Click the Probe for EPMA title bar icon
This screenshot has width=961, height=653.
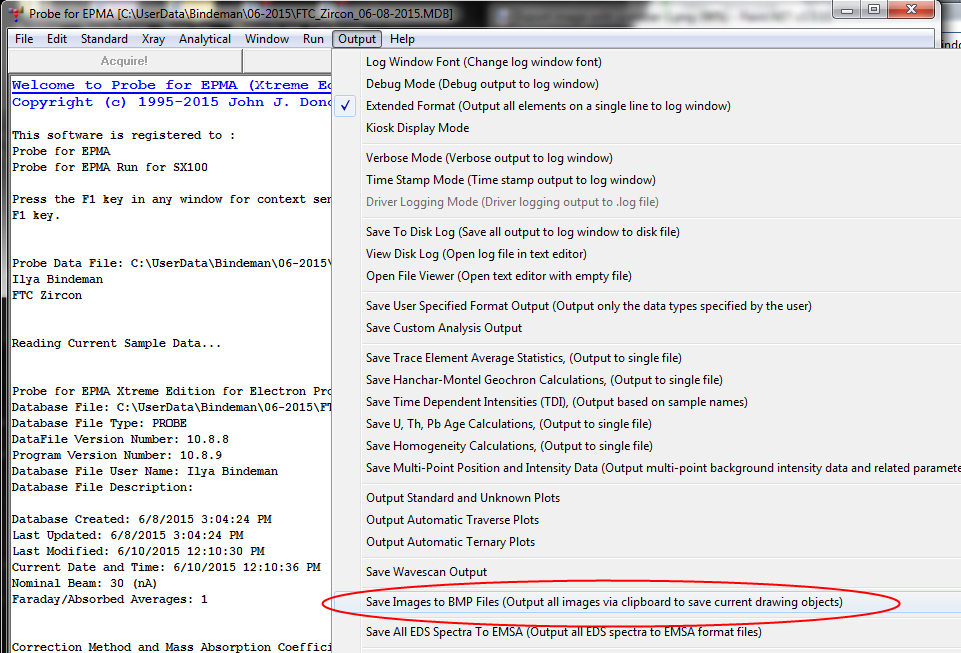(x=15, y=13)
